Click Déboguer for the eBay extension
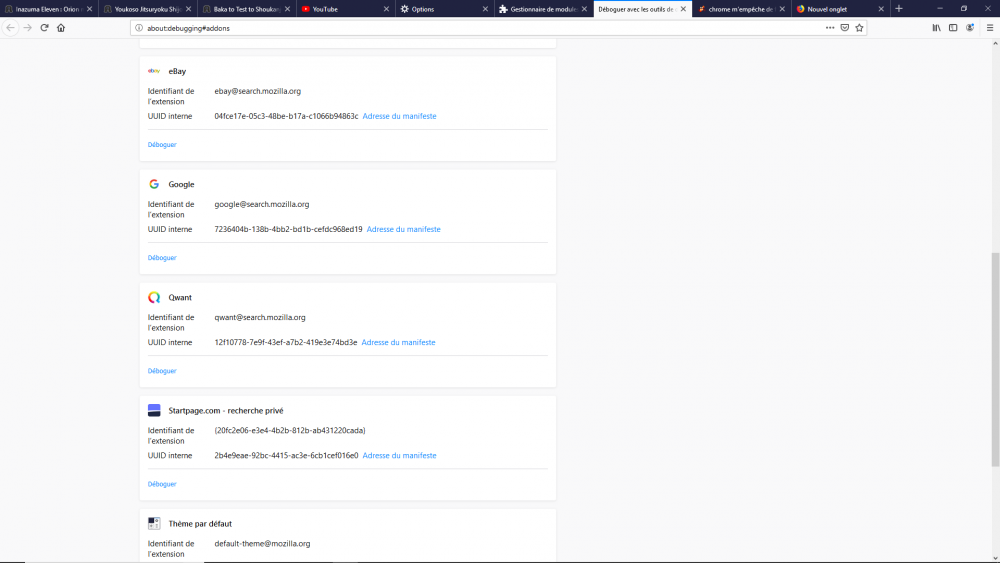 click(162, 145)
